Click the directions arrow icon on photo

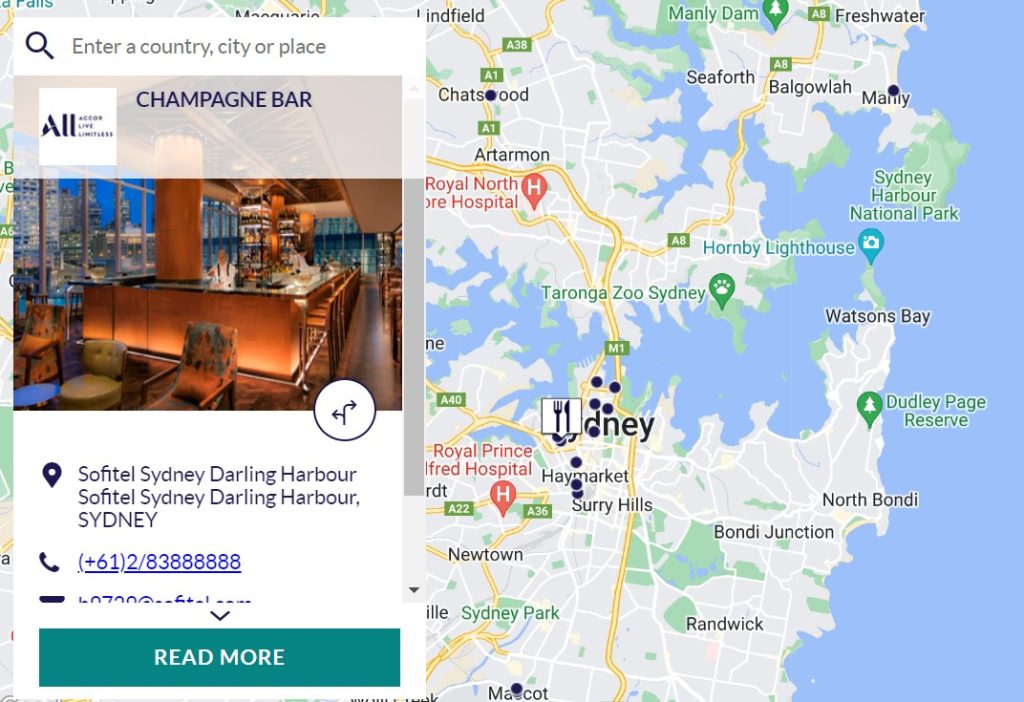(x=345, y=410)
